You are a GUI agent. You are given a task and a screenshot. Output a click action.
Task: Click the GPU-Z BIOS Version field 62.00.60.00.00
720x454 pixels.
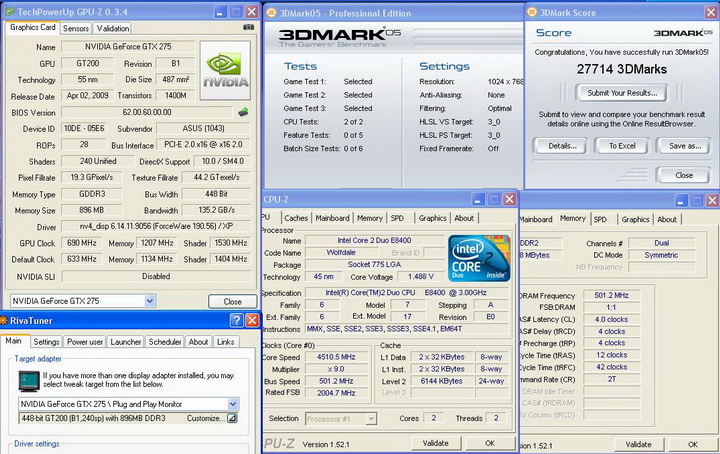(x=147, y=112)
